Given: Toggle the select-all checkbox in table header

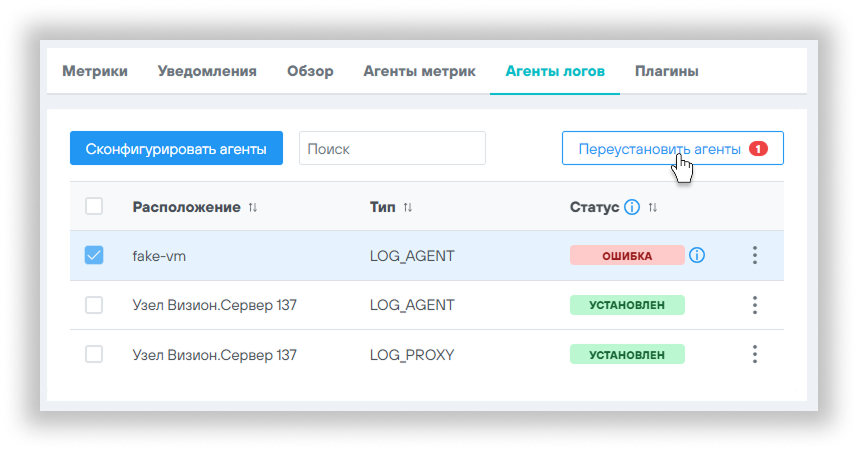Looking at the screenshot, I should point(94,207).
